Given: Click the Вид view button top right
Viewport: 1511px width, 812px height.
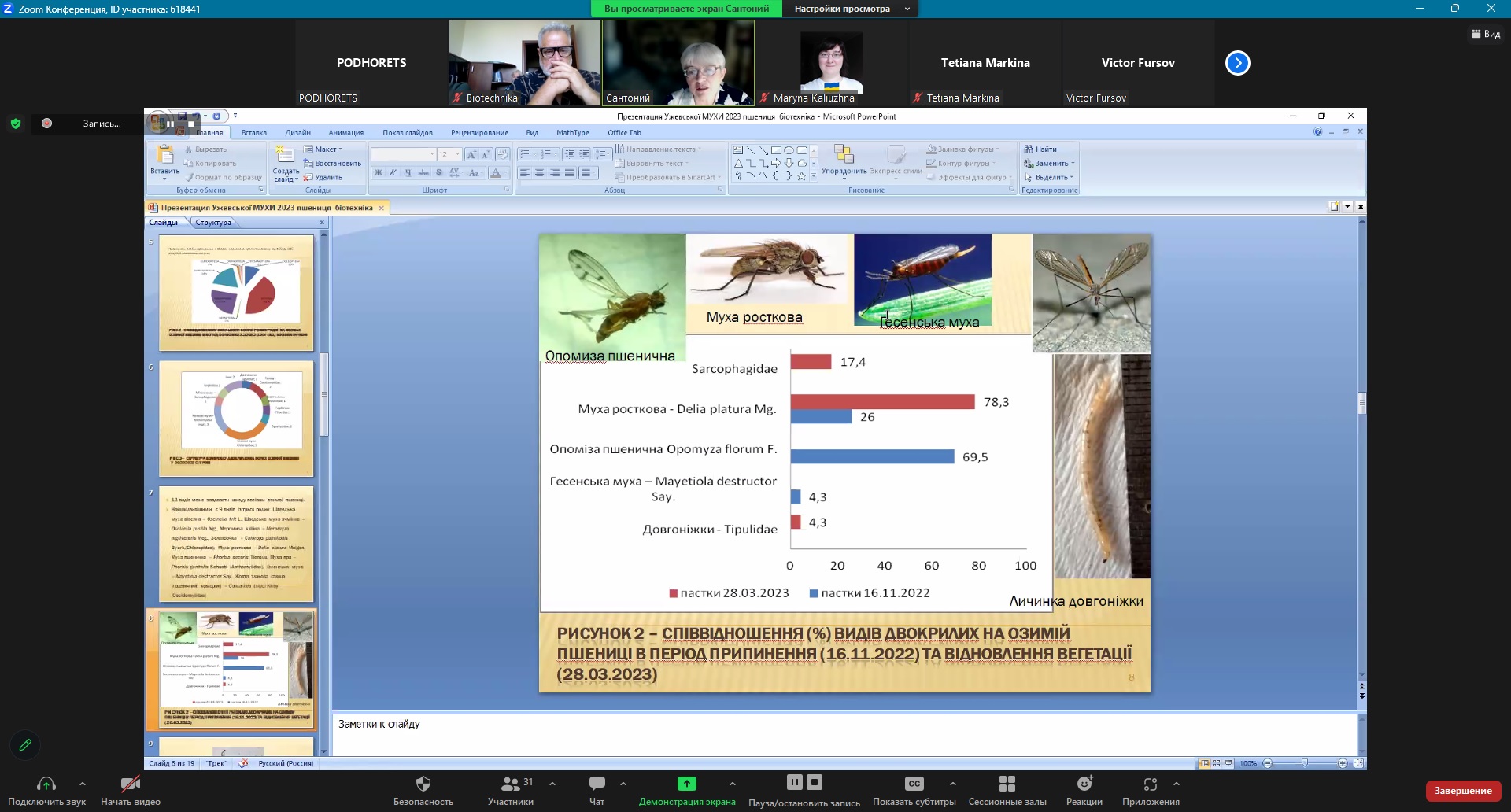Looking at the screenshot, I should pos(1486,34).
